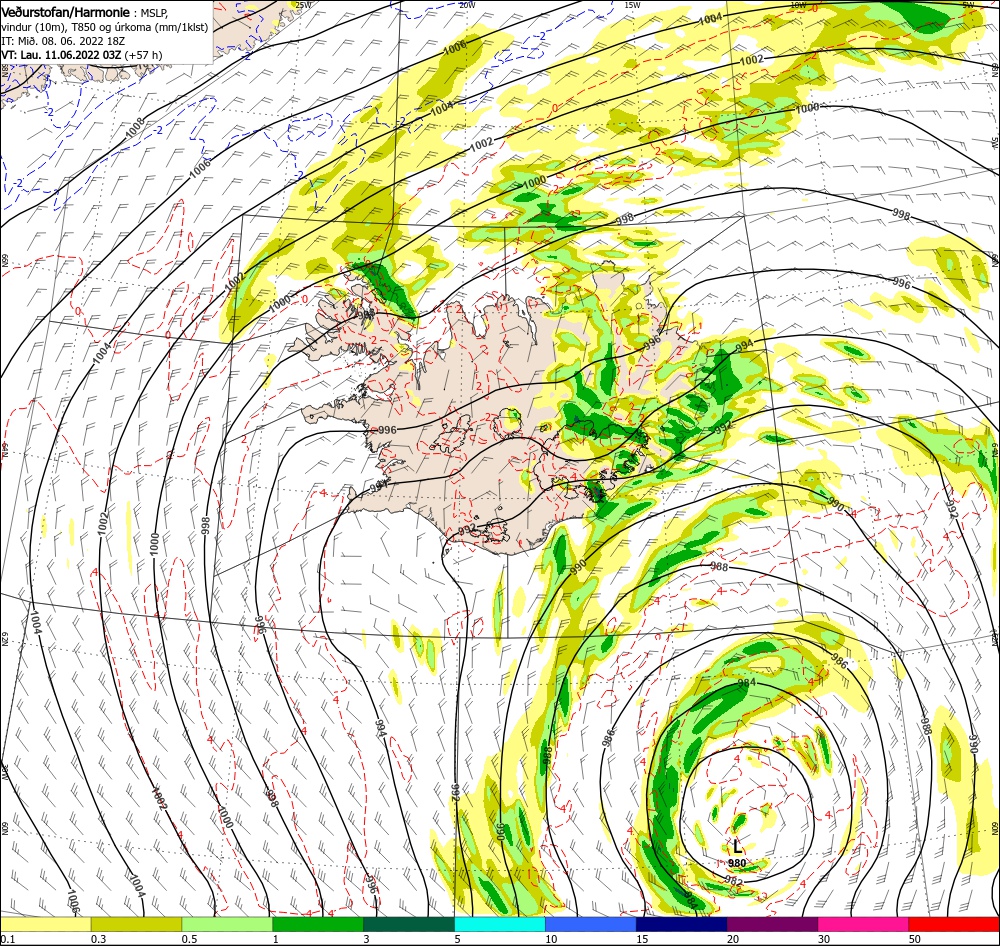Image resolution: width=1000 pixels, height=946 pixels.
Task: Click the '20' legend value label
Action: click(x=733, y=939)
